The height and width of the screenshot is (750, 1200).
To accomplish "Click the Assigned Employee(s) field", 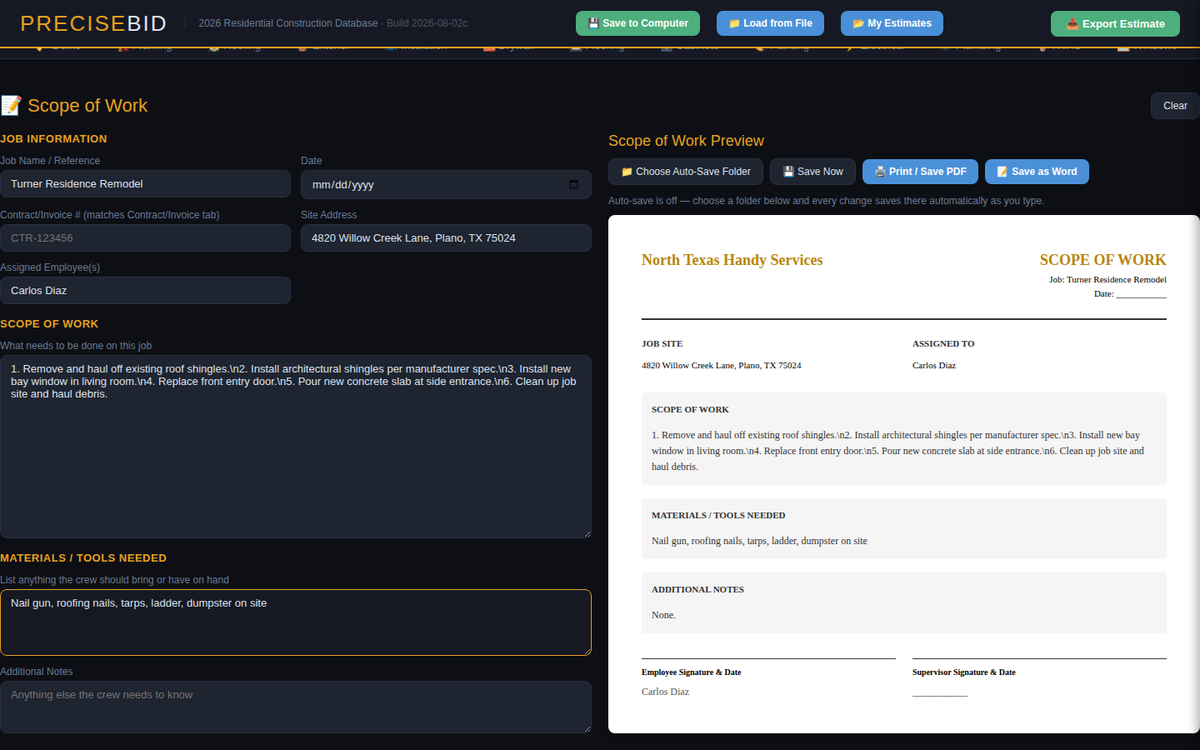I will [x=145, y=290].
